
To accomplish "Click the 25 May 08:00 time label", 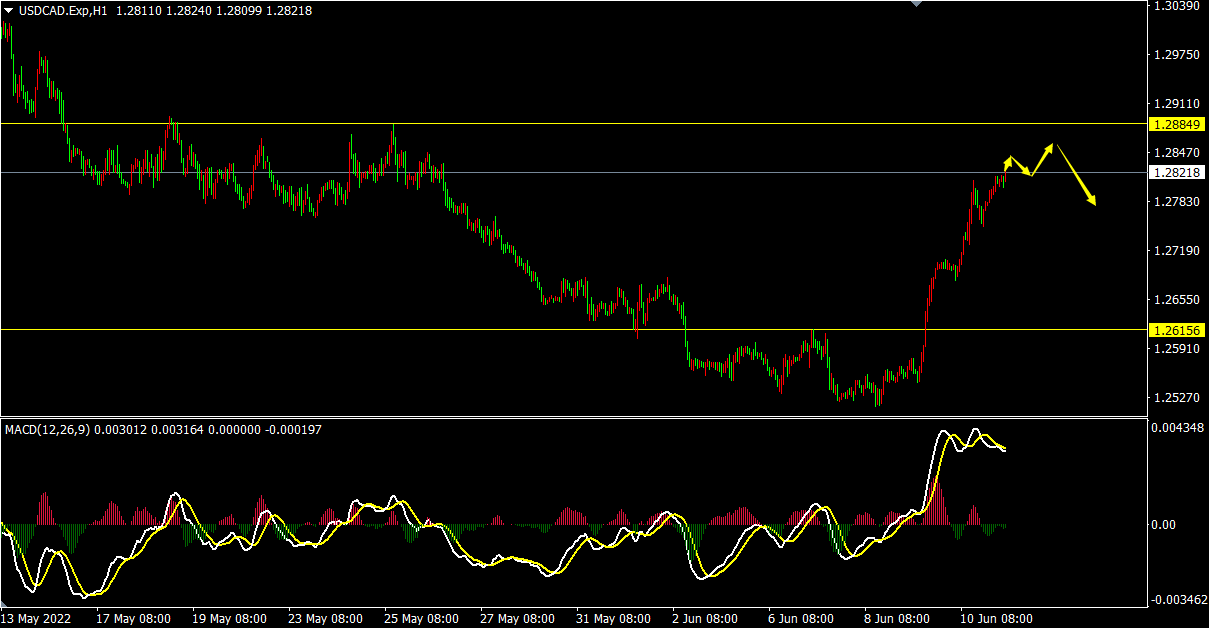I will click(x=422, y=619).
